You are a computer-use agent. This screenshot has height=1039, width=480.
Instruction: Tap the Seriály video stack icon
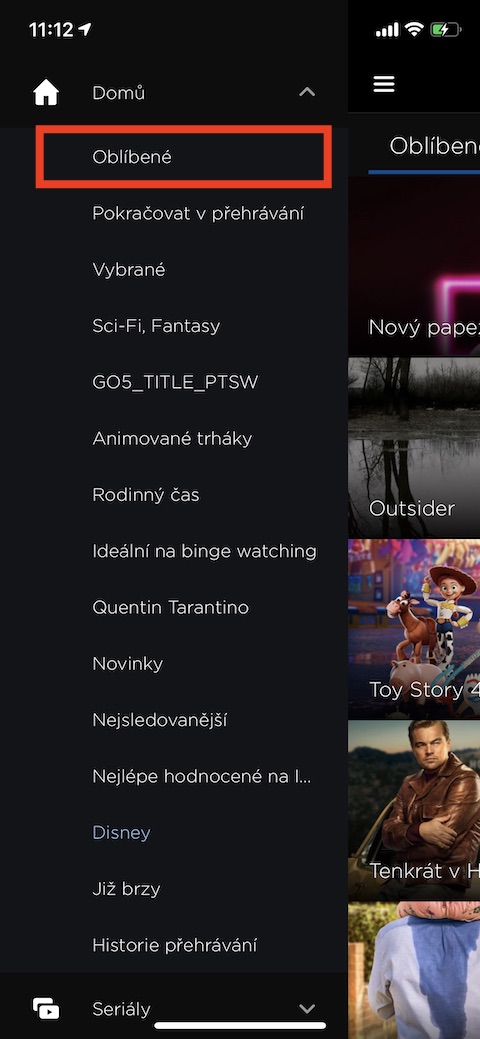[x=46, y=1009]
